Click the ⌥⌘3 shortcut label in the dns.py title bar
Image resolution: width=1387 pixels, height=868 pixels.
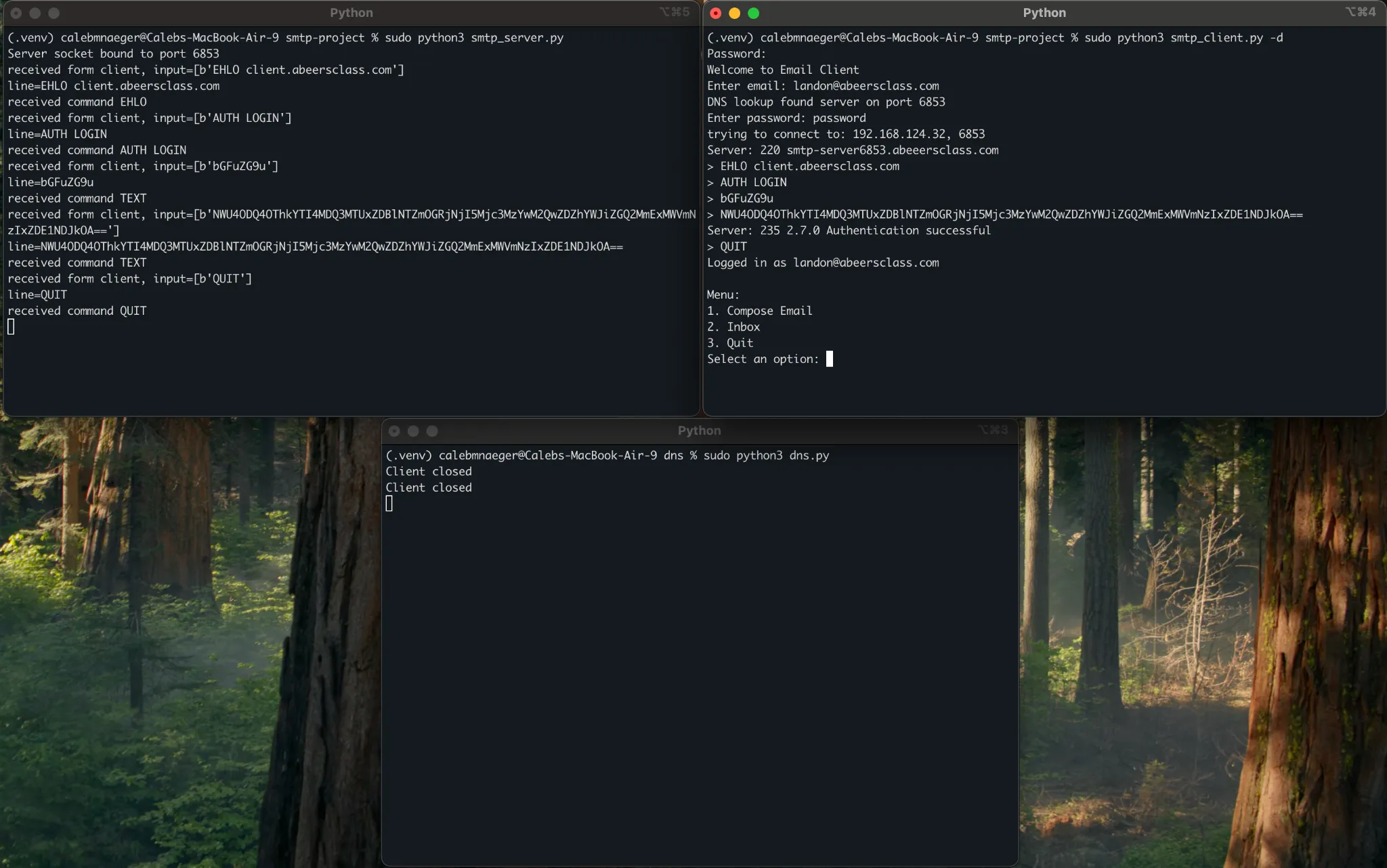coord(993,430)
